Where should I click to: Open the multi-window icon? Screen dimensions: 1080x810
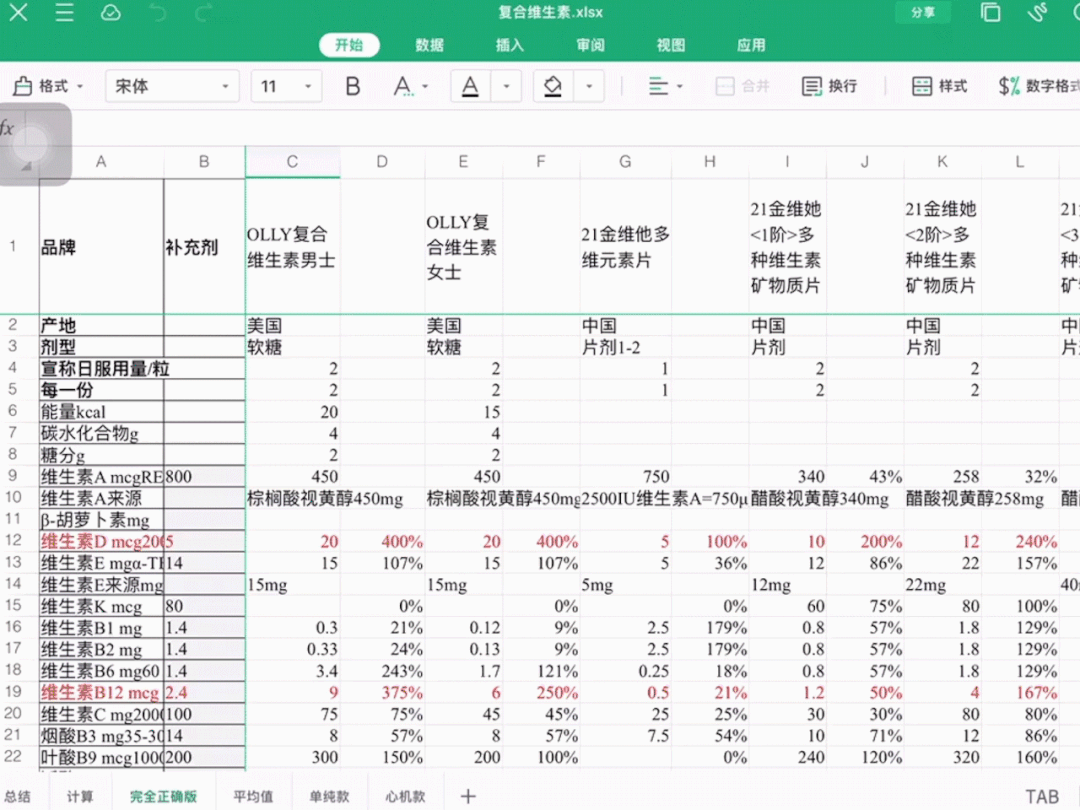click(x=990, y=12)
